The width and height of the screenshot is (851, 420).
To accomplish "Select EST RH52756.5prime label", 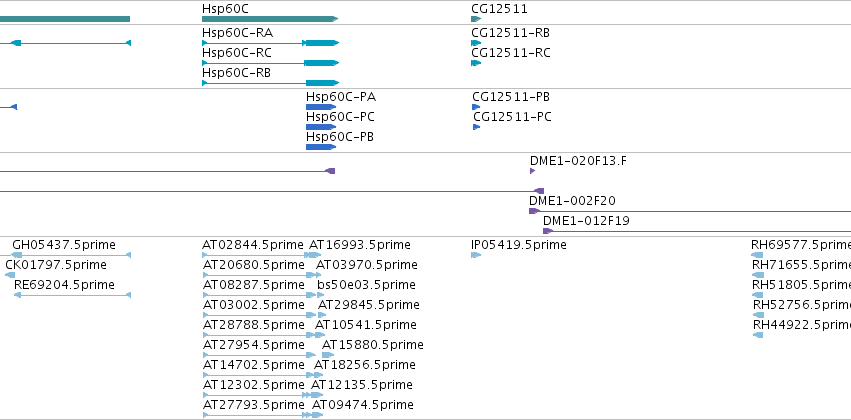I will point(802,306).
